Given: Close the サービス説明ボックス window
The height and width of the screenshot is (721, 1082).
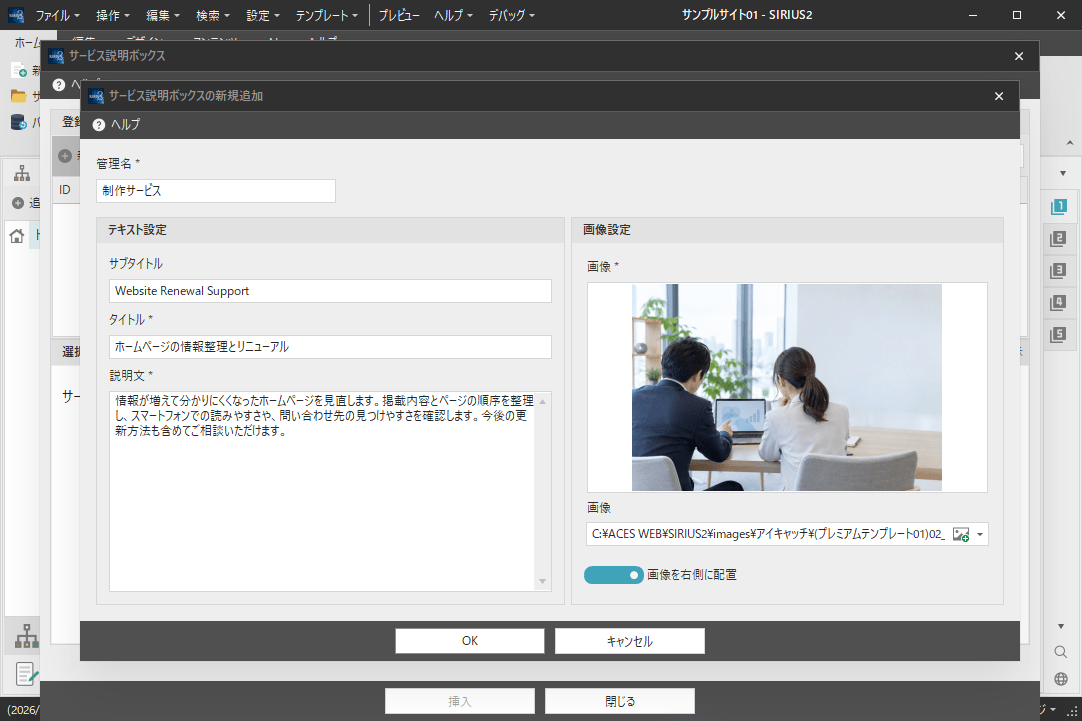Looking at the screenshot, I should 1019,56.
